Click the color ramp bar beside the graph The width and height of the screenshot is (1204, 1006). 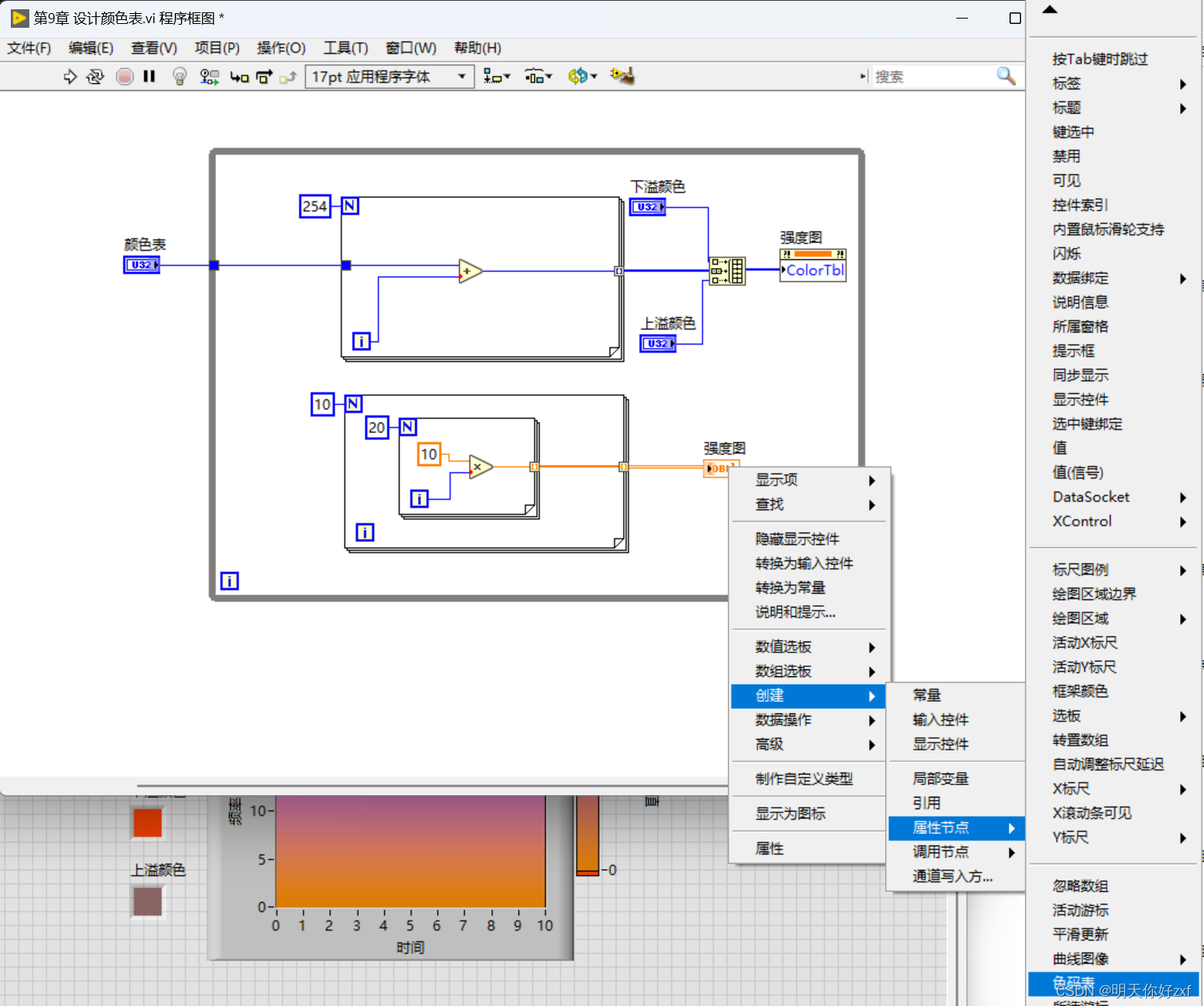click(x=587, y=835)
